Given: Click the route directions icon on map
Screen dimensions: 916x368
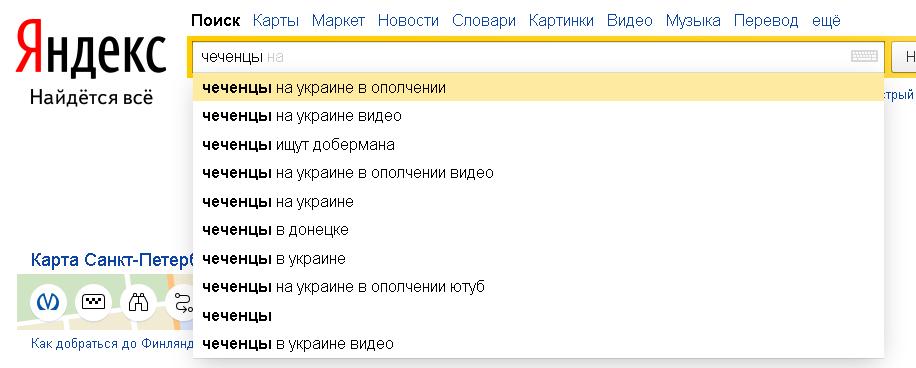Looking at the screenshot, I should tap(180, 302).
